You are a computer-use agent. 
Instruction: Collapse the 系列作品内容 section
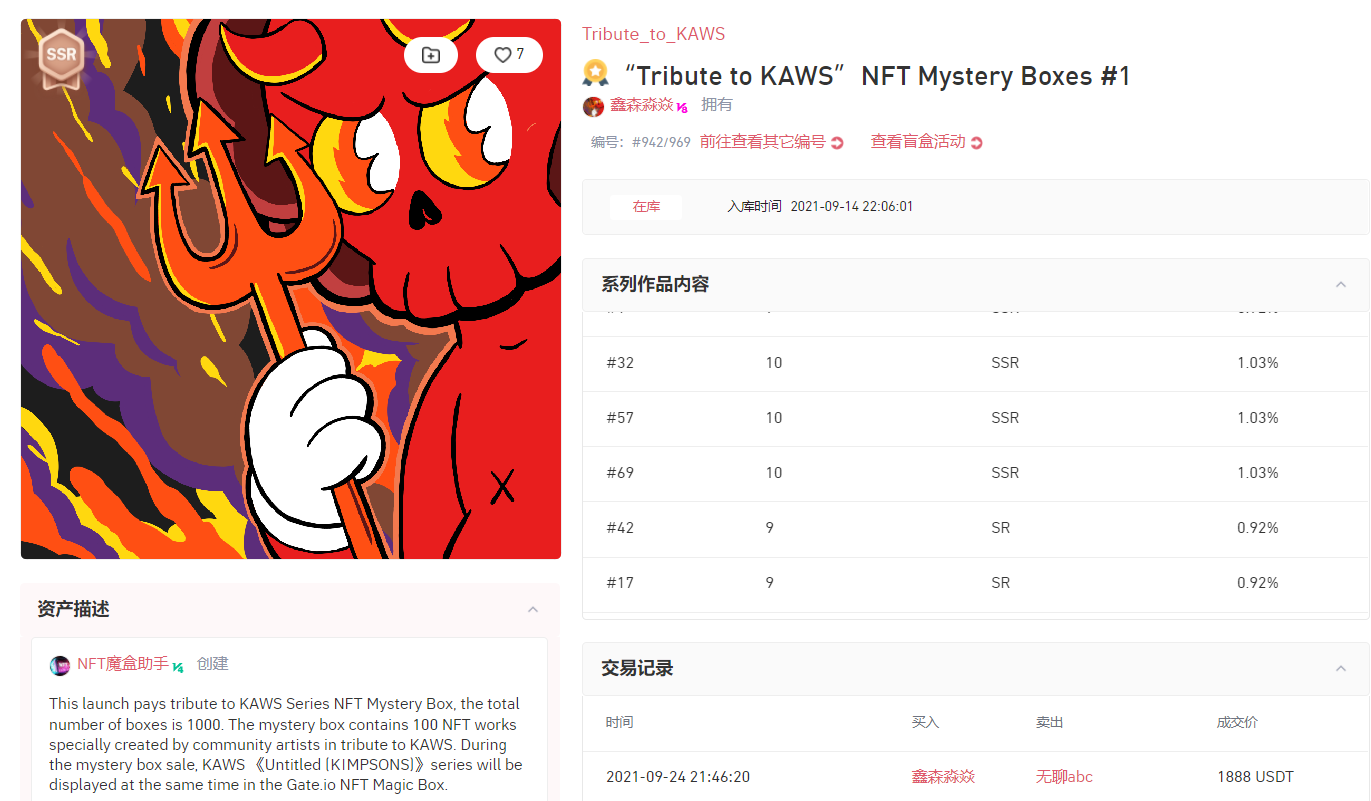1341,285
